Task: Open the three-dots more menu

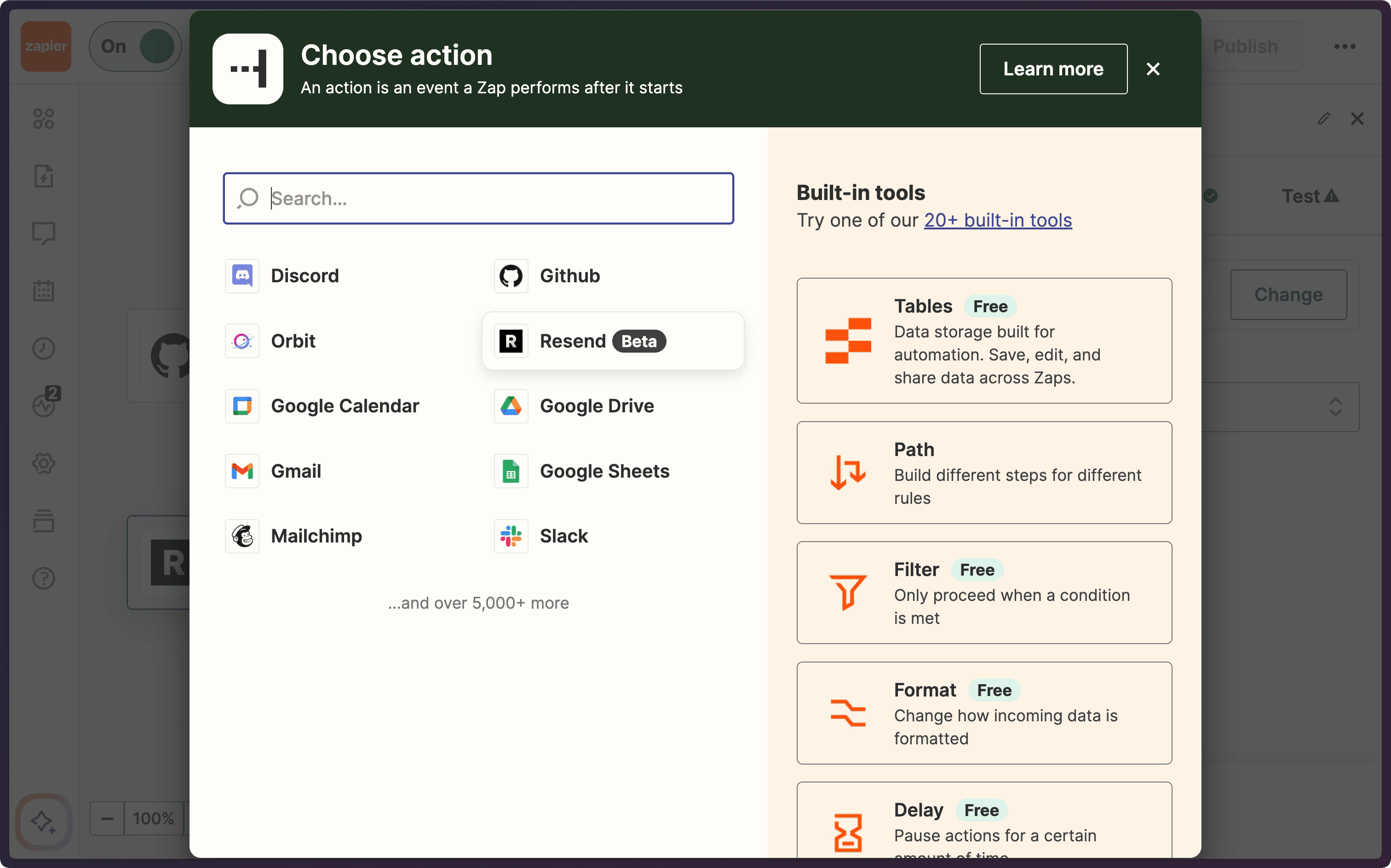Action: coord(1344,46)
